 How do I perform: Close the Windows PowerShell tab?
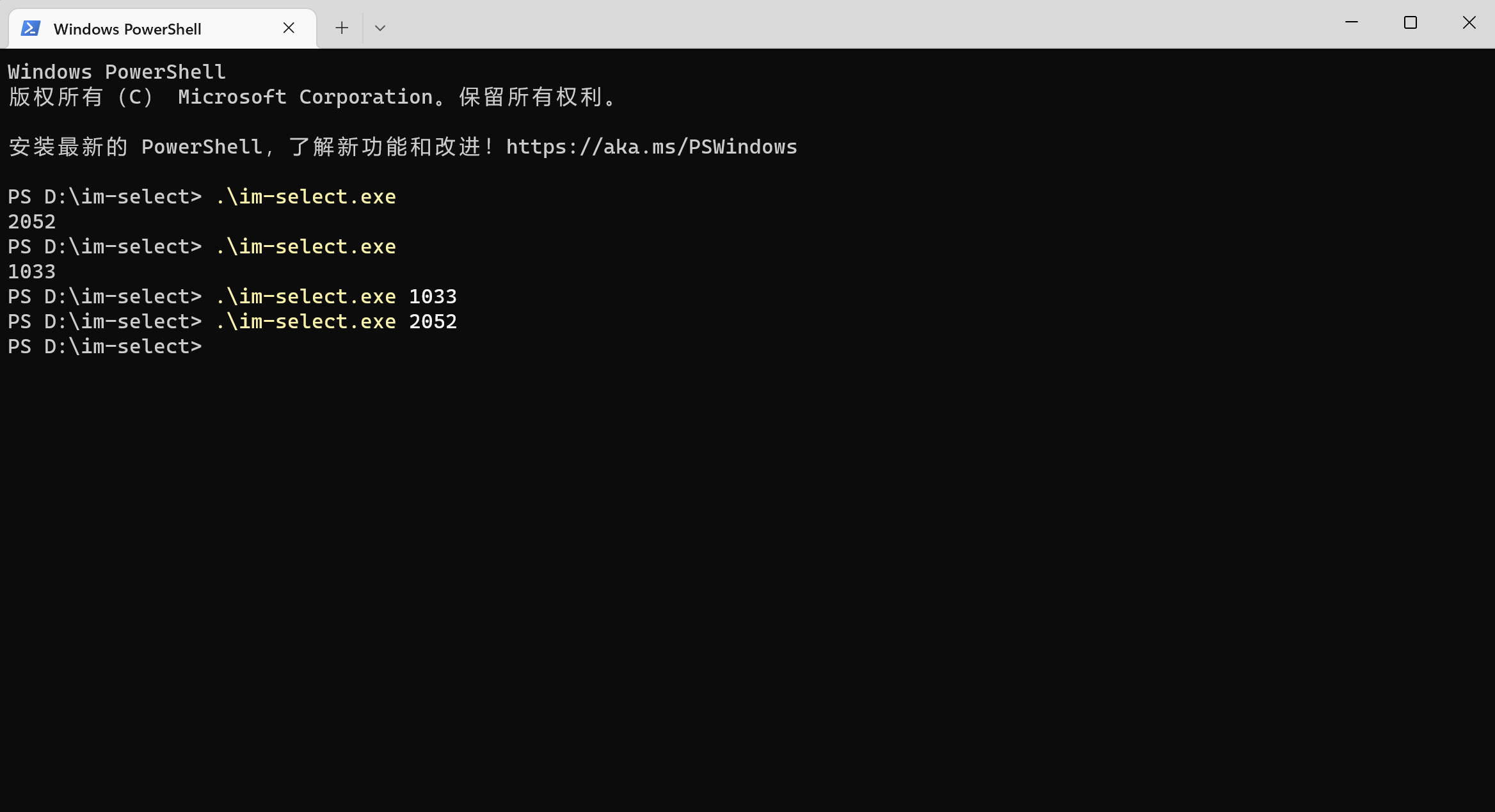tap(289, 28)
